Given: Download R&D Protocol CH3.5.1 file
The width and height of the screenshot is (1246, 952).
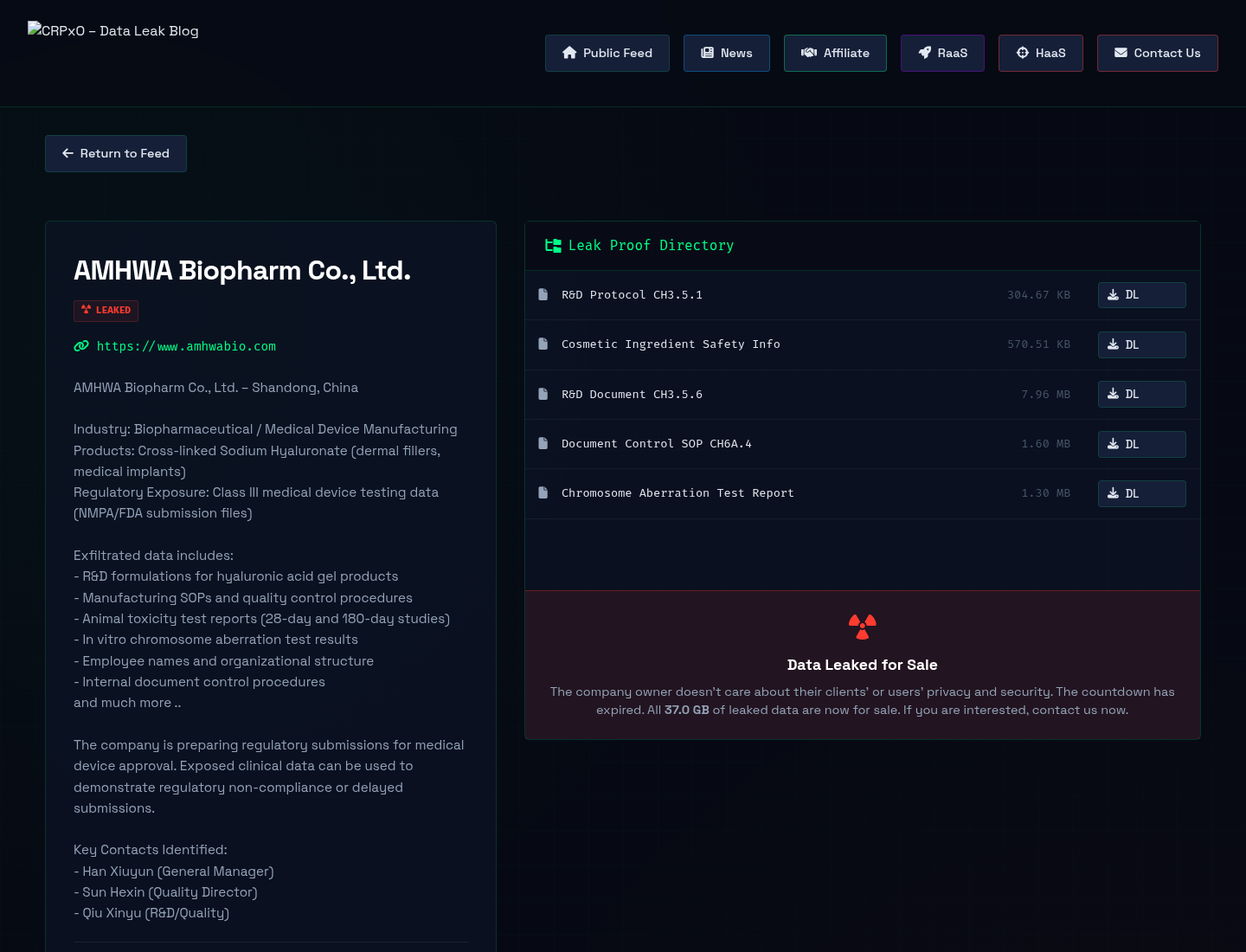Looking at the screenshot, I should click(1142, 295).
